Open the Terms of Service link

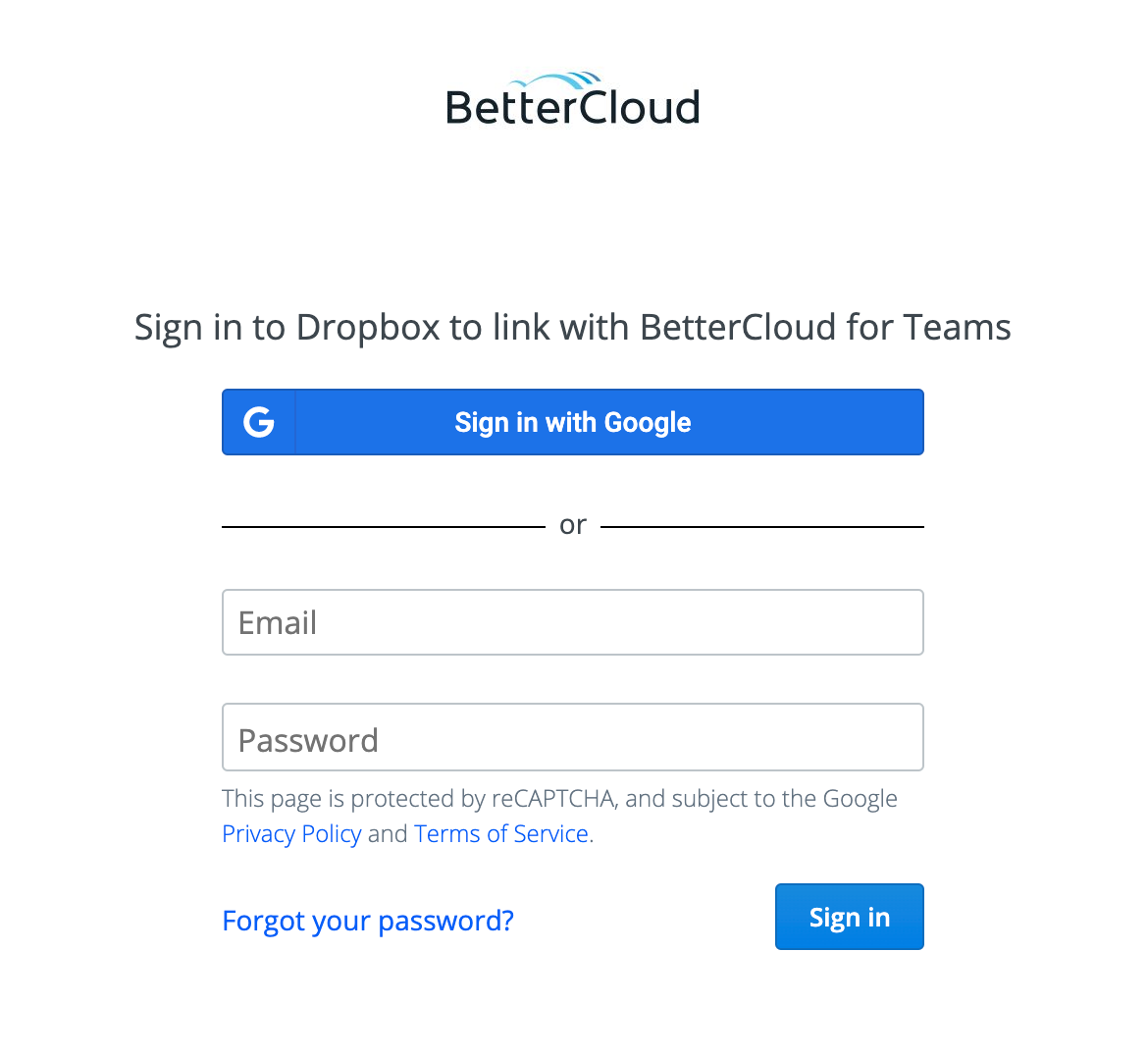[x=501, y=833]
